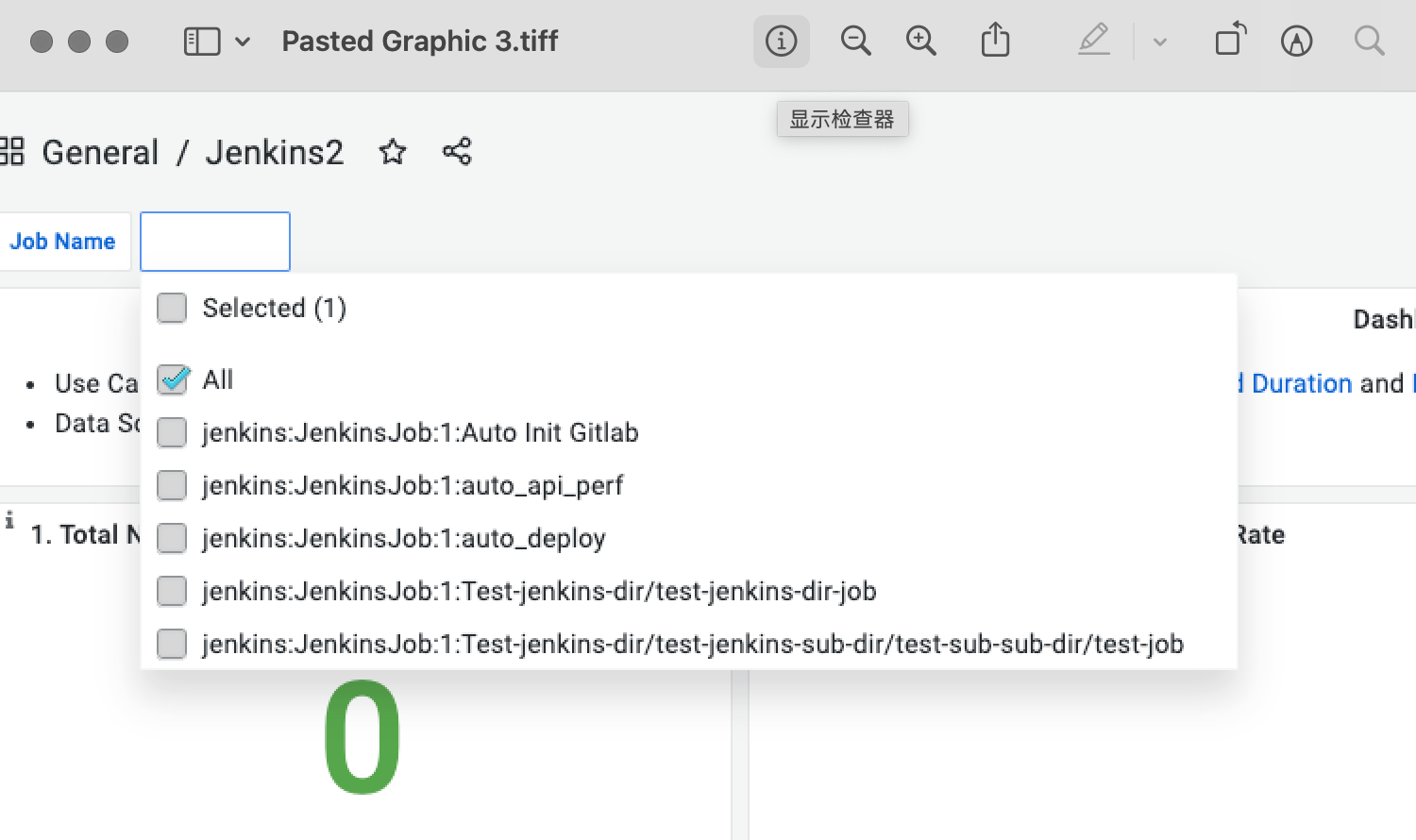Open highlight tool options chevron

(1160, 42)
